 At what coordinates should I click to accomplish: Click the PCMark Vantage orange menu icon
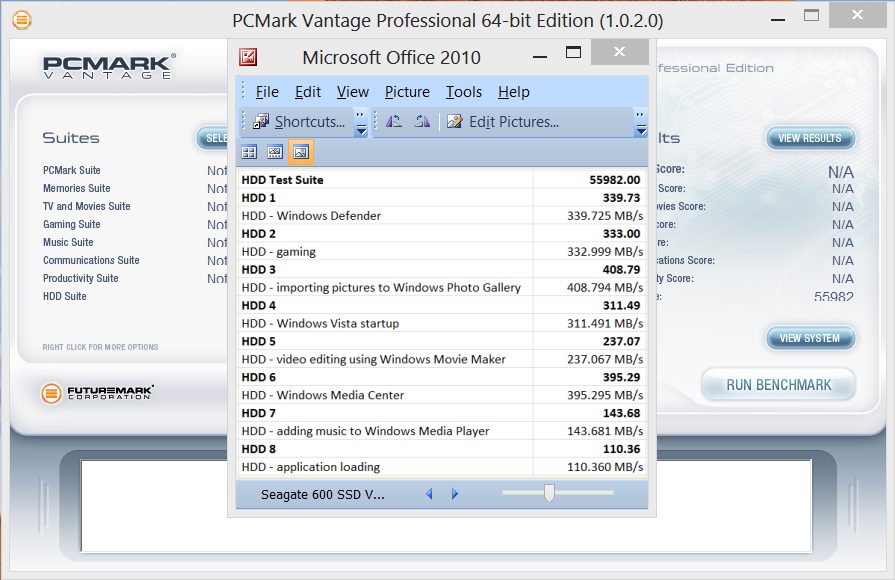pos(21,20)
